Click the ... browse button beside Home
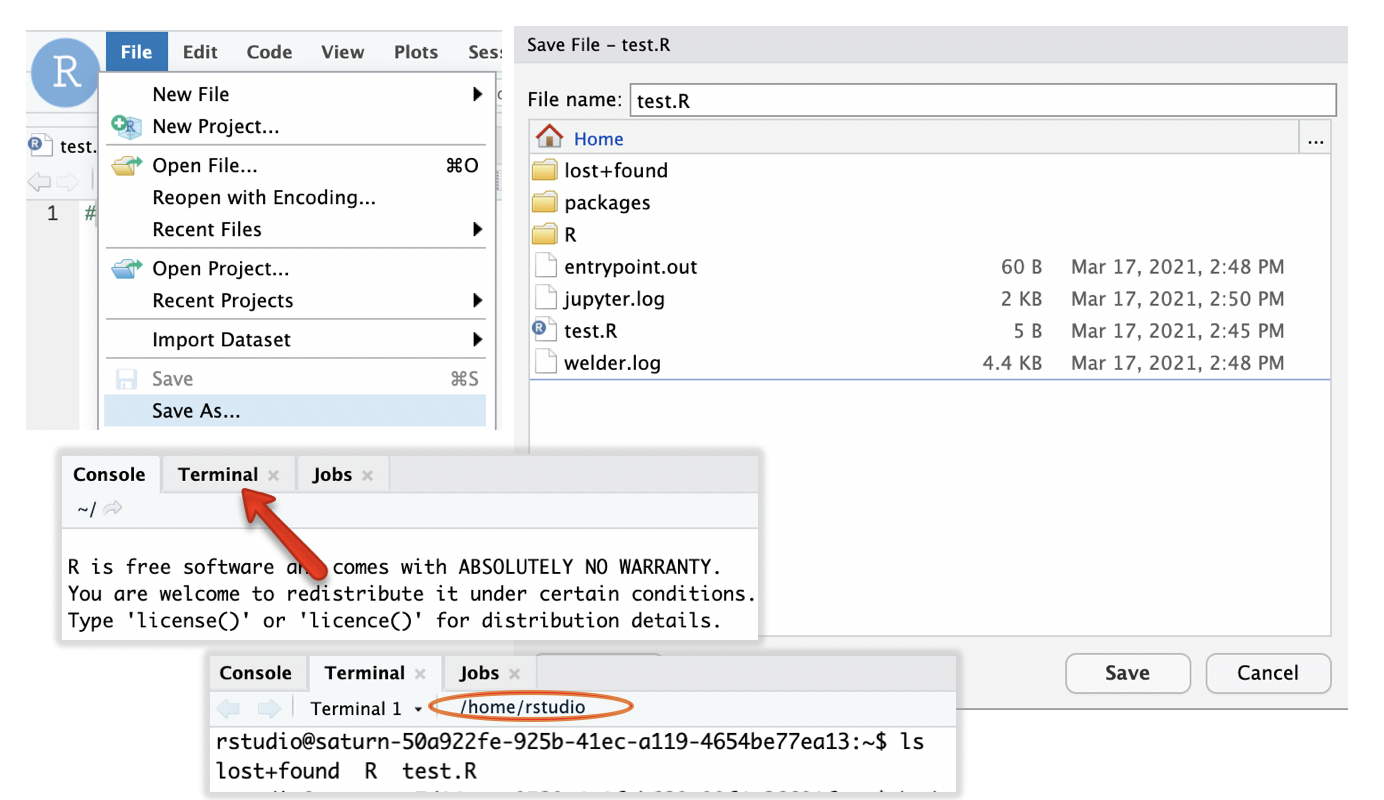This screenshot has height=800, width=1384. coord(1315,139)
